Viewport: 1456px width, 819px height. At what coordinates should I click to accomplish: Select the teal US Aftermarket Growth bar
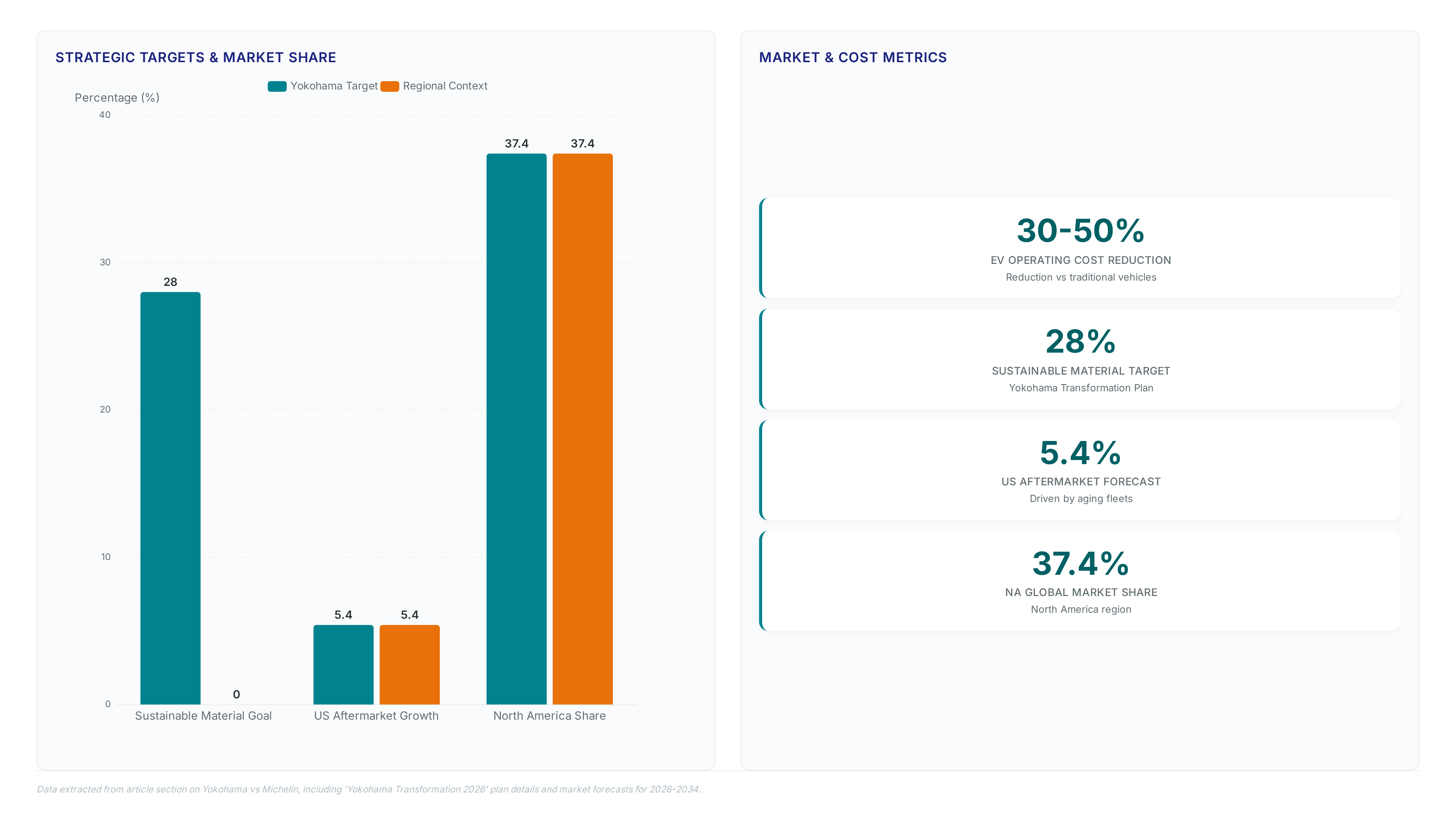pyautogui.click(x=344, y=665)
